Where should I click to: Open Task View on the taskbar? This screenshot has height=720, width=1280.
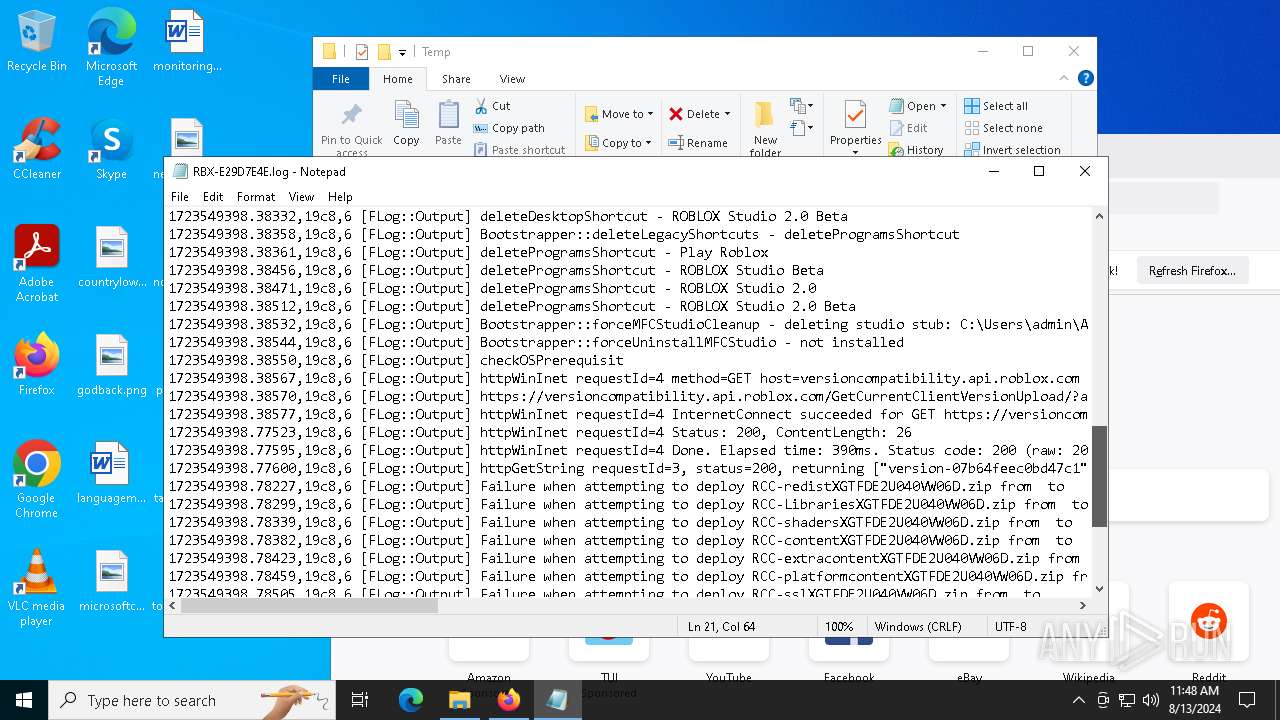coord(360,700)
